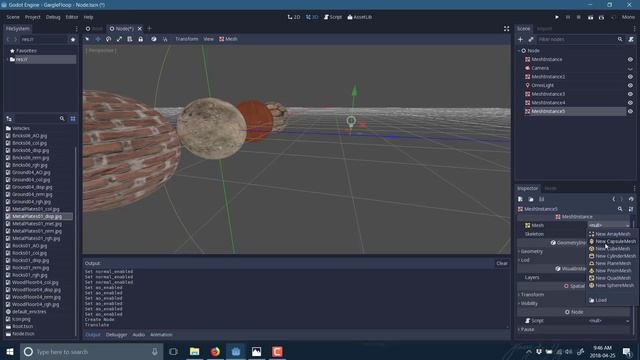Click the List Select tool icon
This screenshot has height=360, width=640.
tap(130, 39)
